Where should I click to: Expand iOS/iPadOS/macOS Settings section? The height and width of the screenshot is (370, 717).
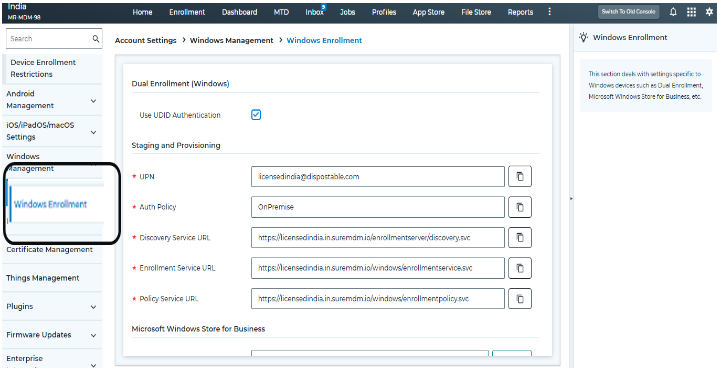click(93, 132)
